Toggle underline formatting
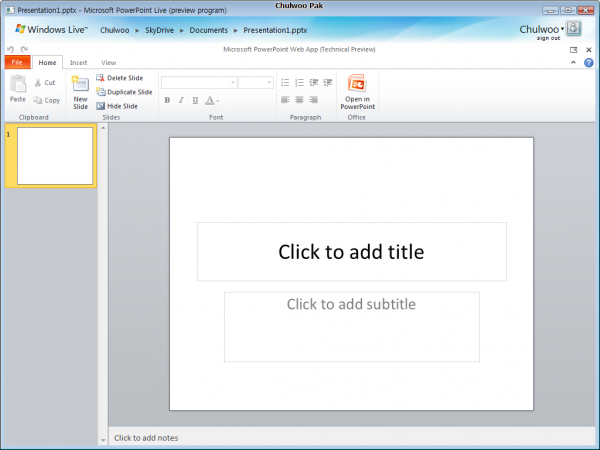The width and height of the screenshot is (600, 450). (x=195, y=100)
